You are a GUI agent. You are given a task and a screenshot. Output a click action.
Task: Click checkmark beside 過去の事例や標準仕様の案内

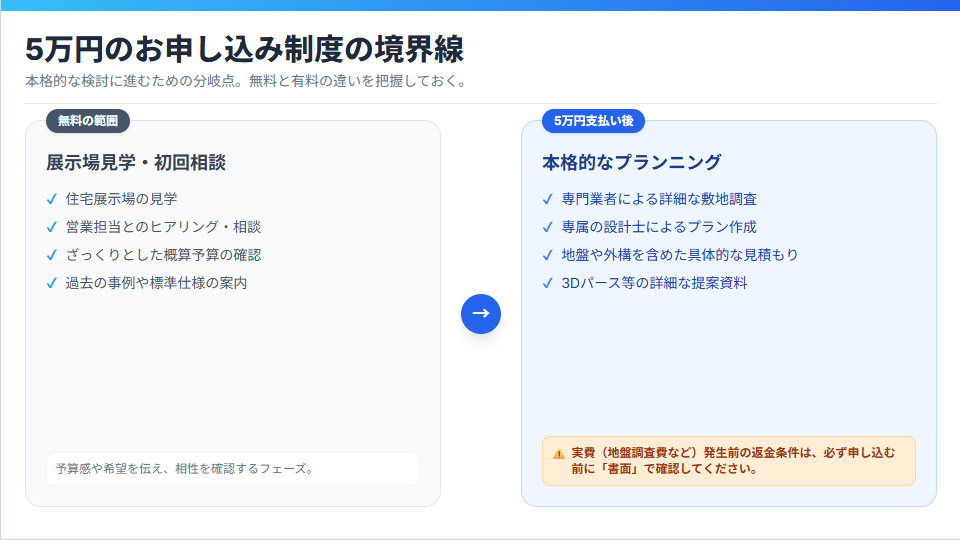click(x=51, y=283)
